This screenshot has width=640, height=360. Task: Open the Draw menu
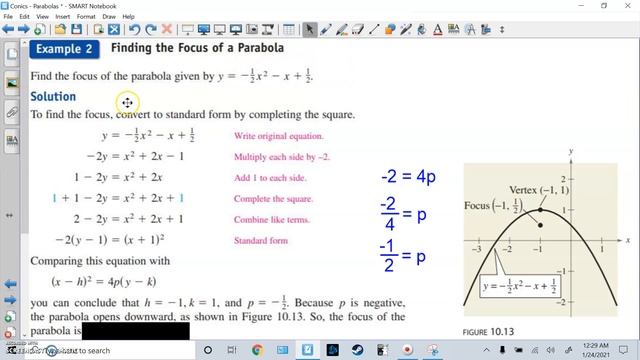(x=109, y=17)
